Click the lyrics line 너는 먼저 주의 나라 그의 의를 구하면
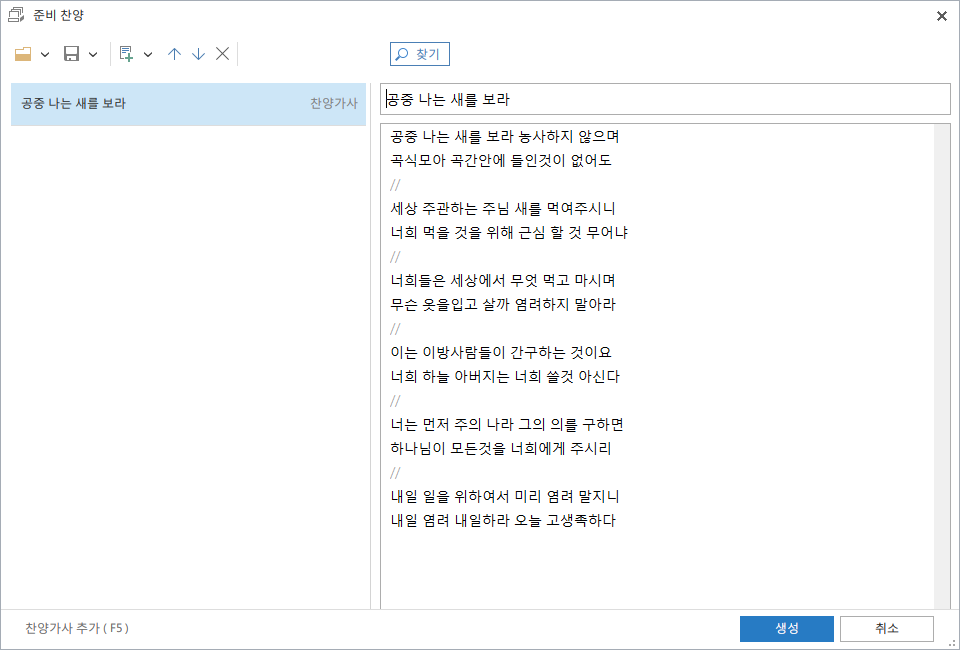The height and width of the screenshot is (650, 960). point(507,424)
